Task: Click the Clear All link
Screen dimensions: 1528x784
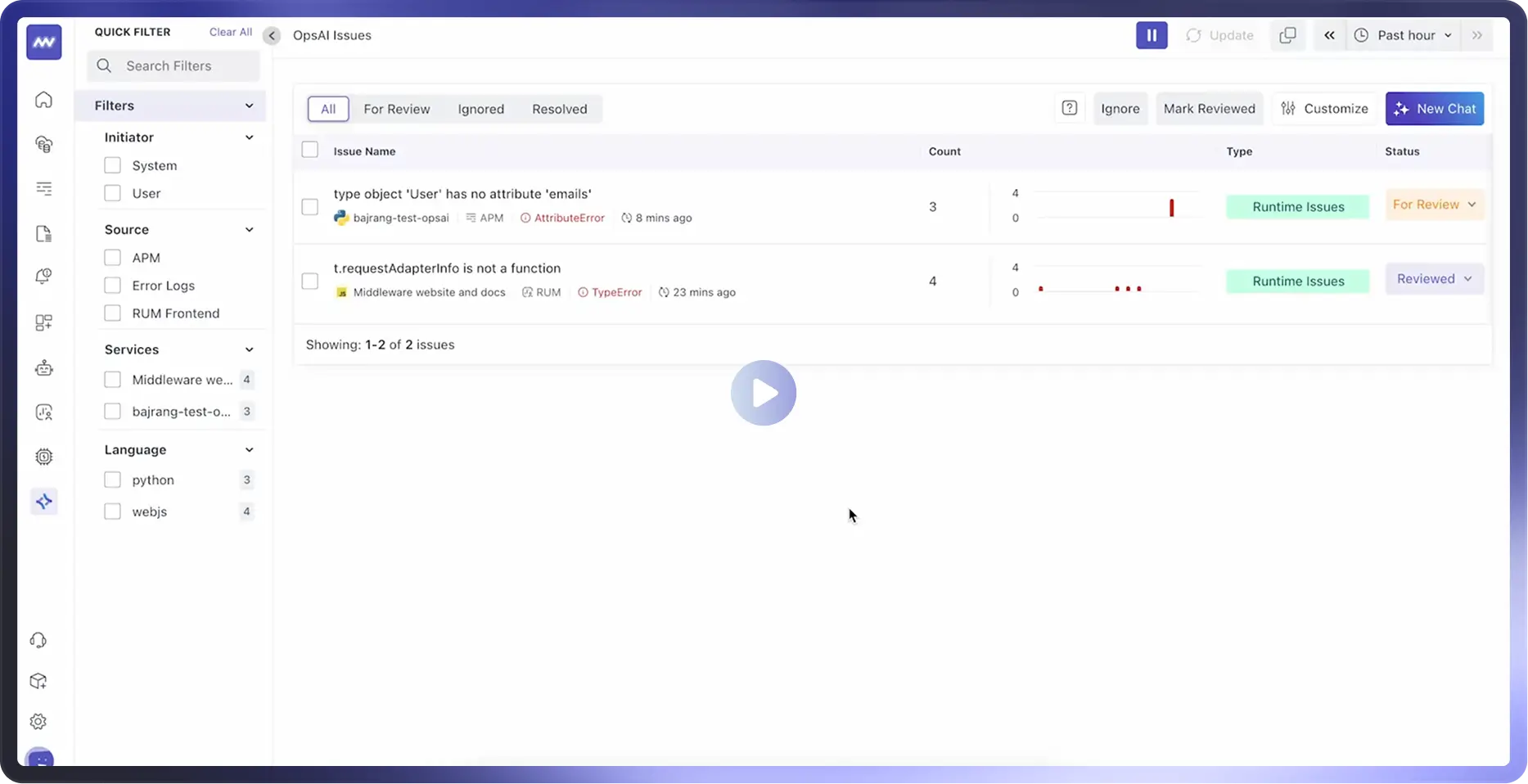Action: [x=230, y=32]
